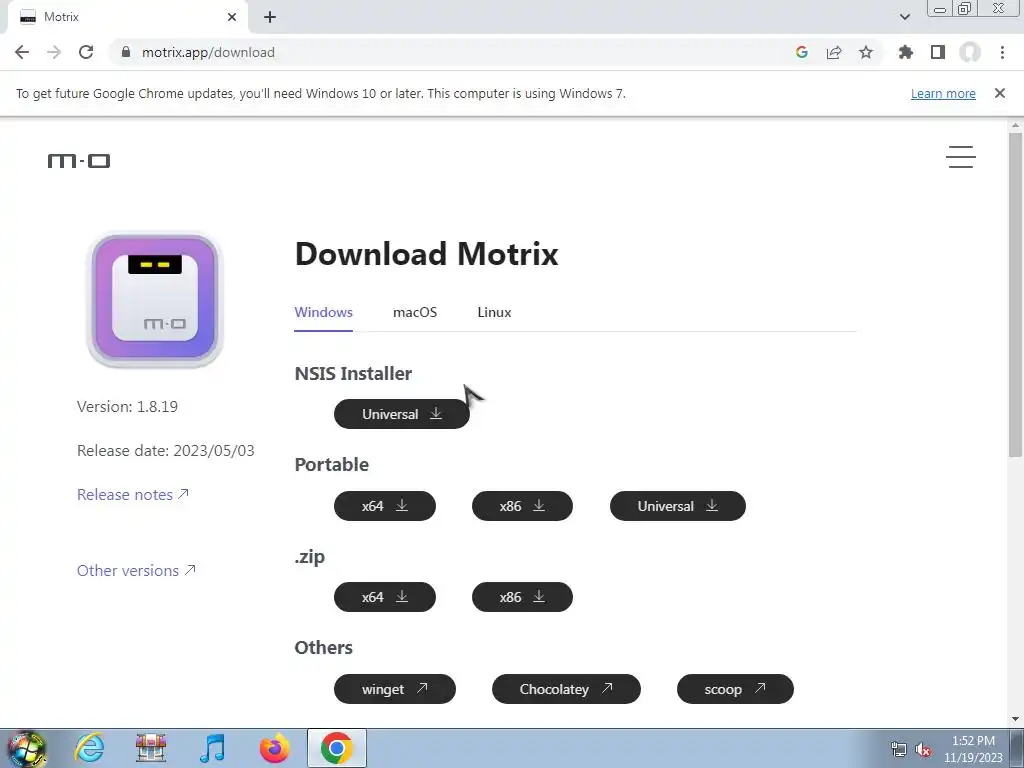Click the page vertical scrollbar thumb
Screen dimensions: 1024x768
tap(1015, 295)
